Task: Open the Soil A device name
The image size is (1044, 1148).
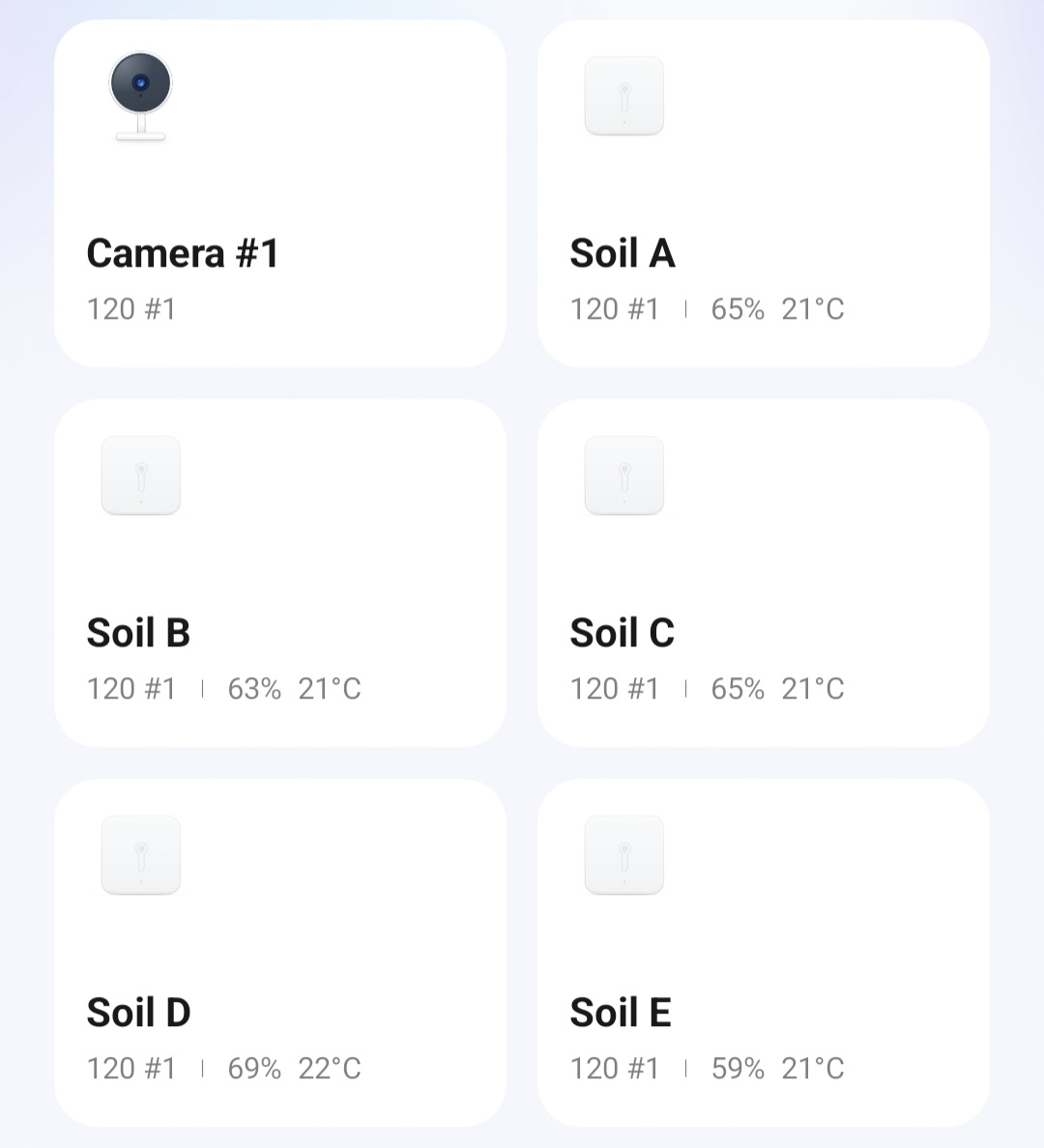Action: coord(623,253)
